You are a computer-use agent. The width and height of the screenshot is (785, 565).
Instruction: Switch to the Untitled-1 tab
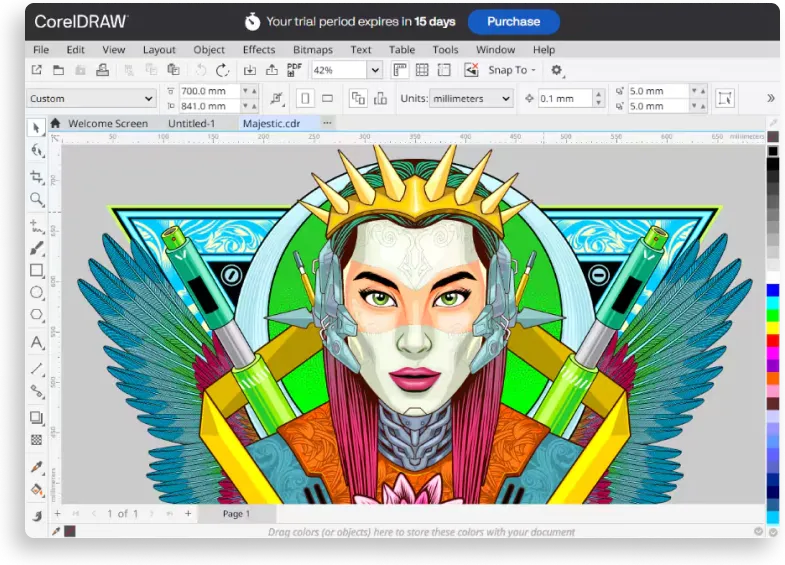click(191, 124)
